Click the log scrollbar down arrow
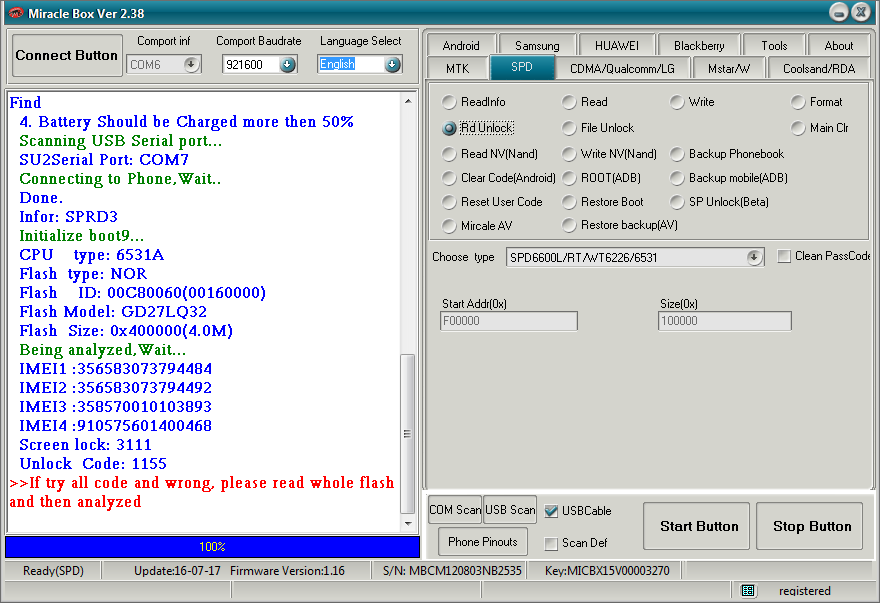The image size is (880, 603). 408,523
